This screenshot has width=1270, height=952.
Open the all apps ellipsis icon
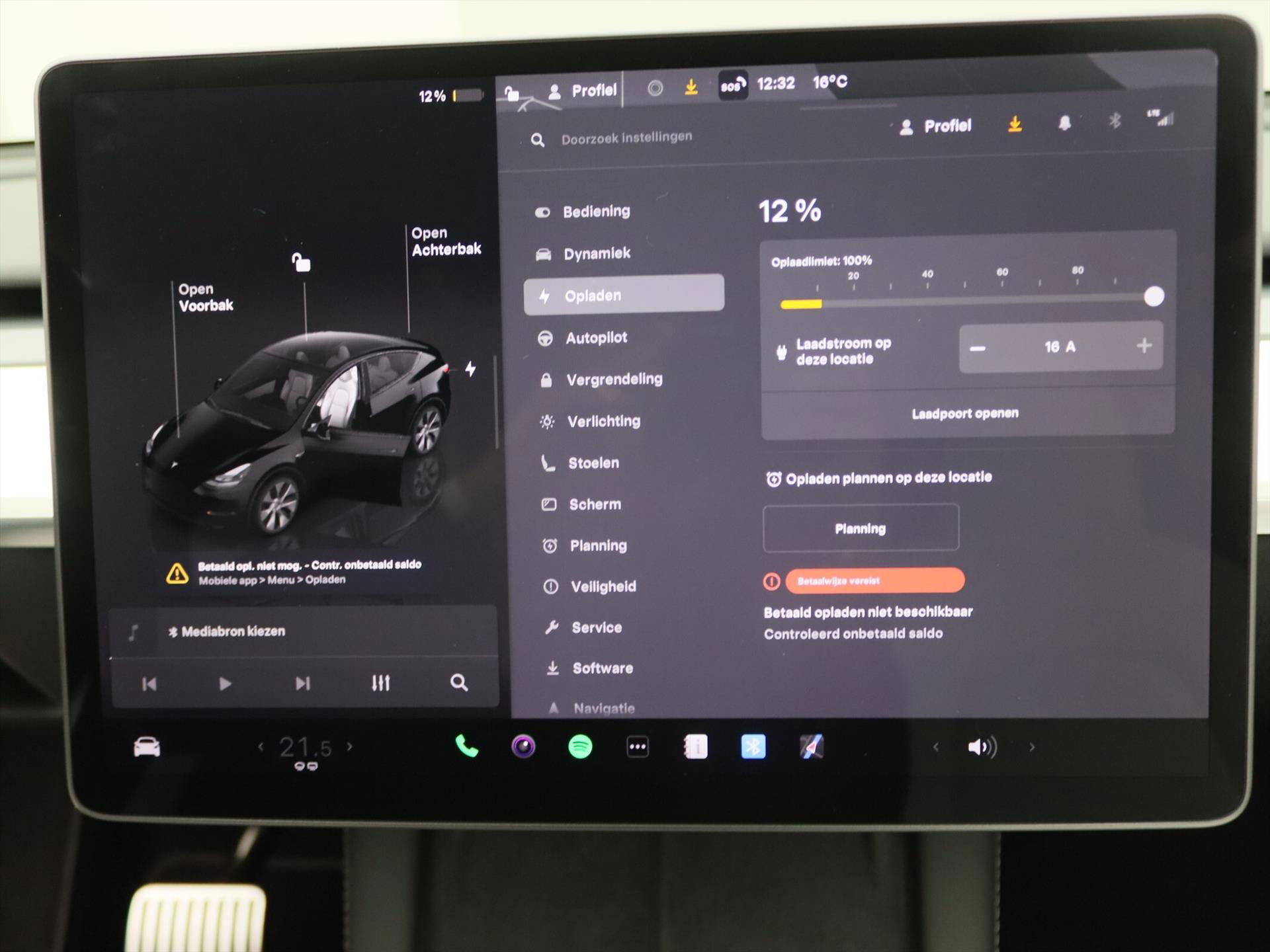[x=638, y=747]
